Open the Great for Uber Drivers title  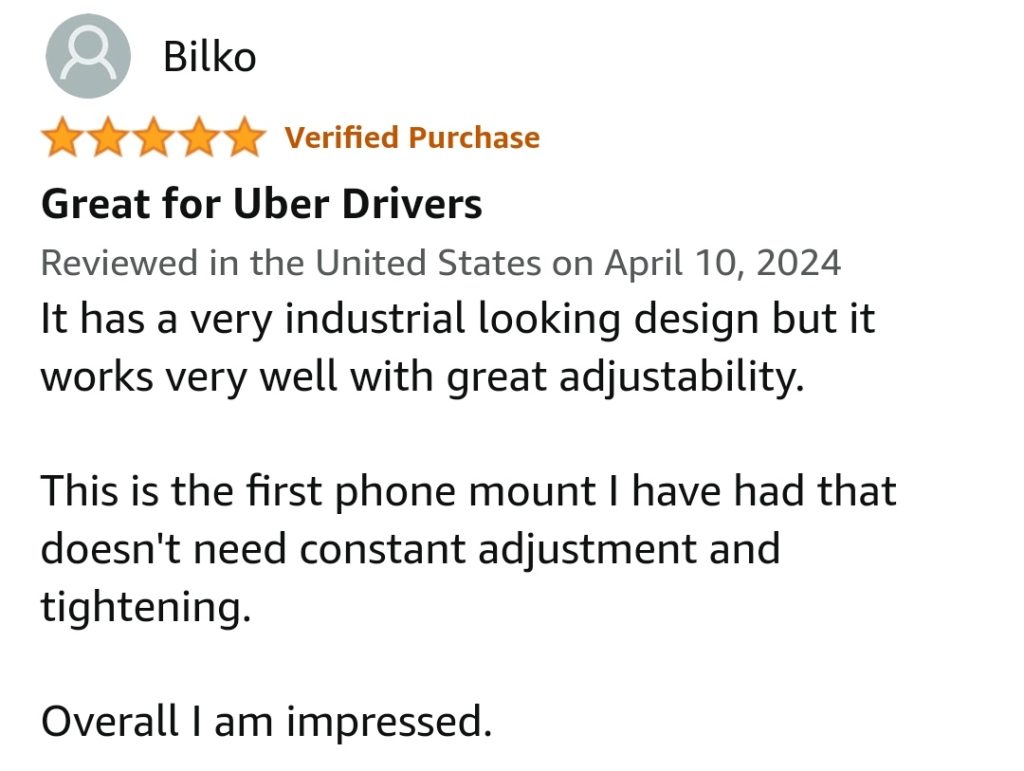point(261,204)
